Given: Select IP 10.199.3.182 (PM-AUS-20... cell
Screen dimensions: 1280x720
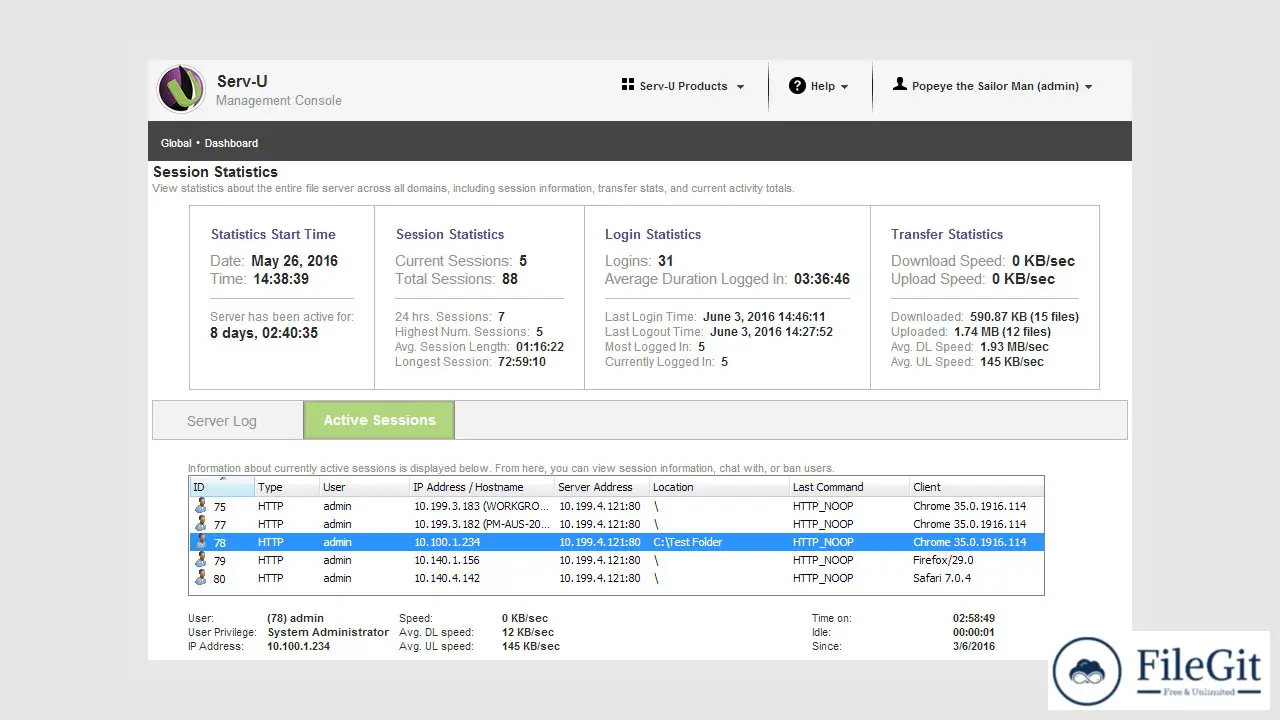Looking at the screenshot, I should (x=482, y=524).
